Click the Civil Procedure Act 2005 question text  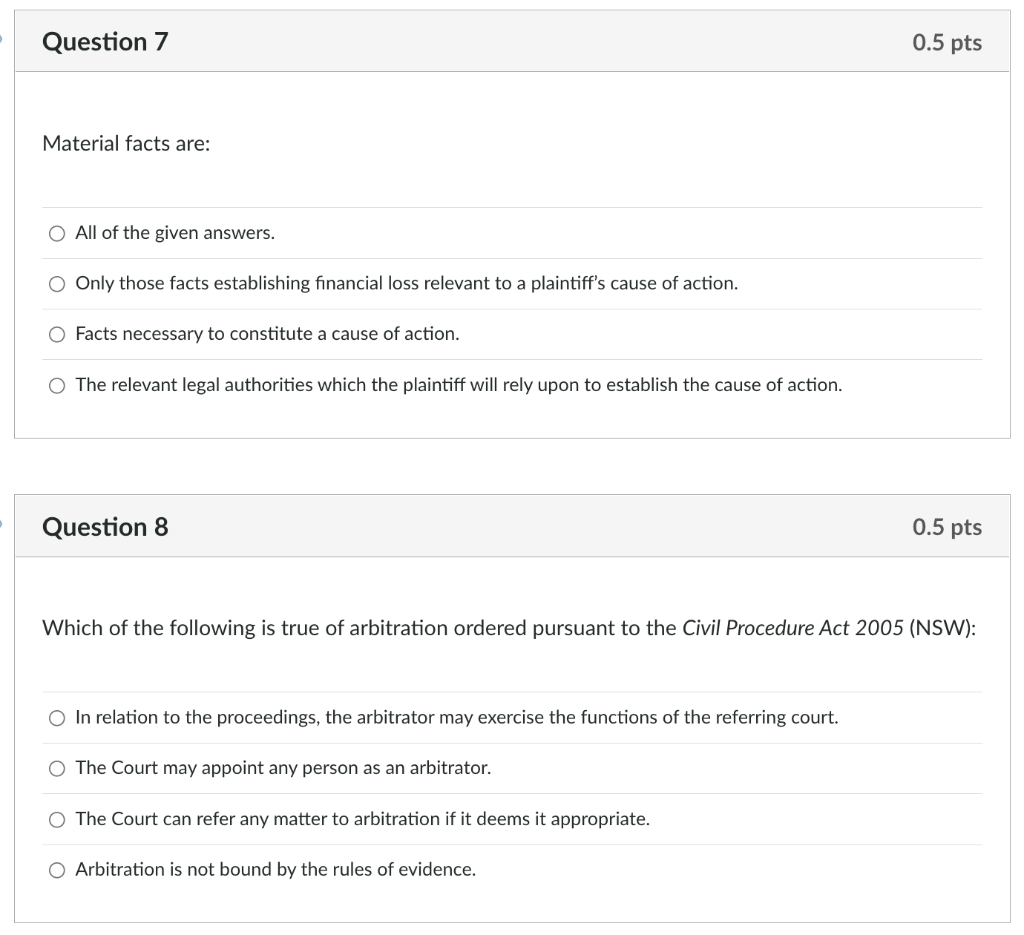(510, 628)
